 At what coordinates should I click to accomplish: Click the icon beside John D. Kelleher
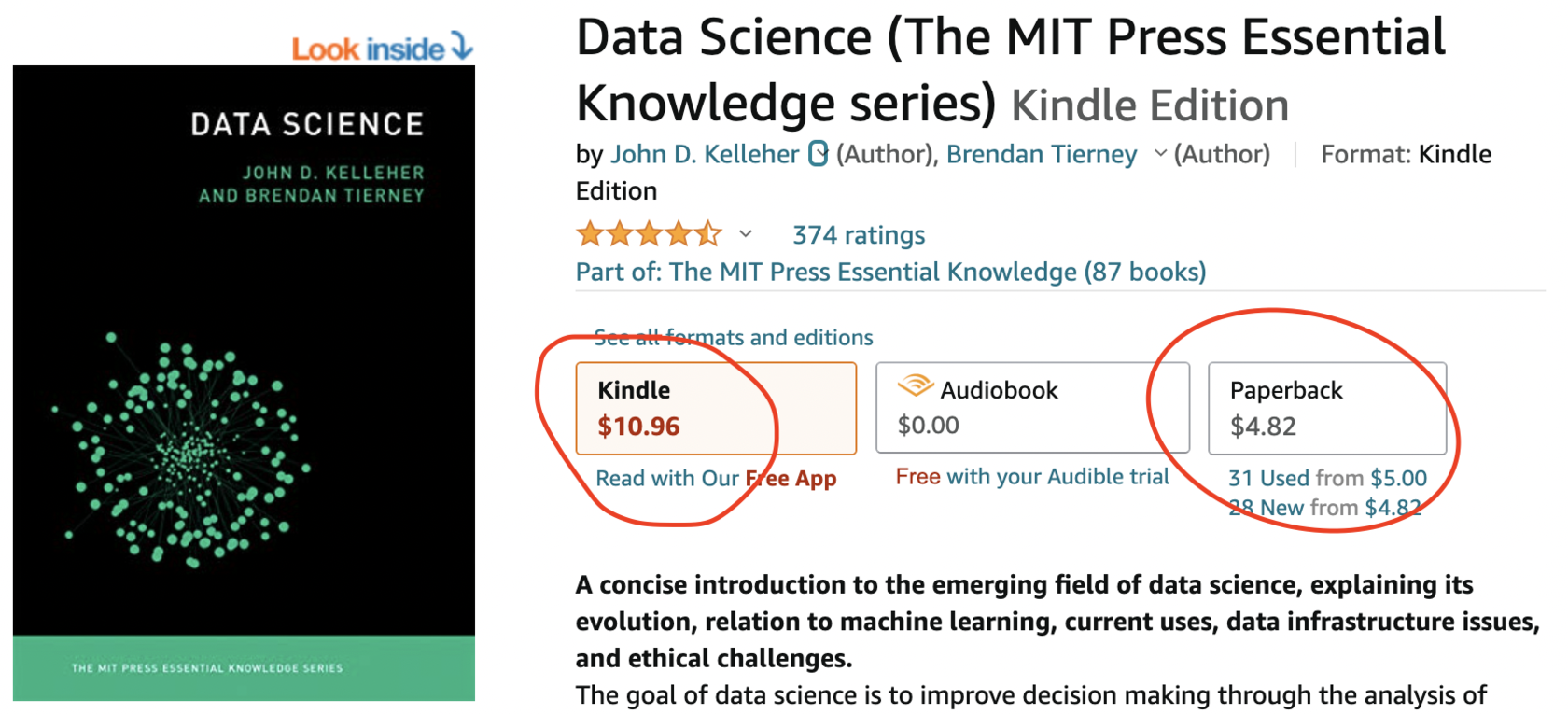coord(818,154)
